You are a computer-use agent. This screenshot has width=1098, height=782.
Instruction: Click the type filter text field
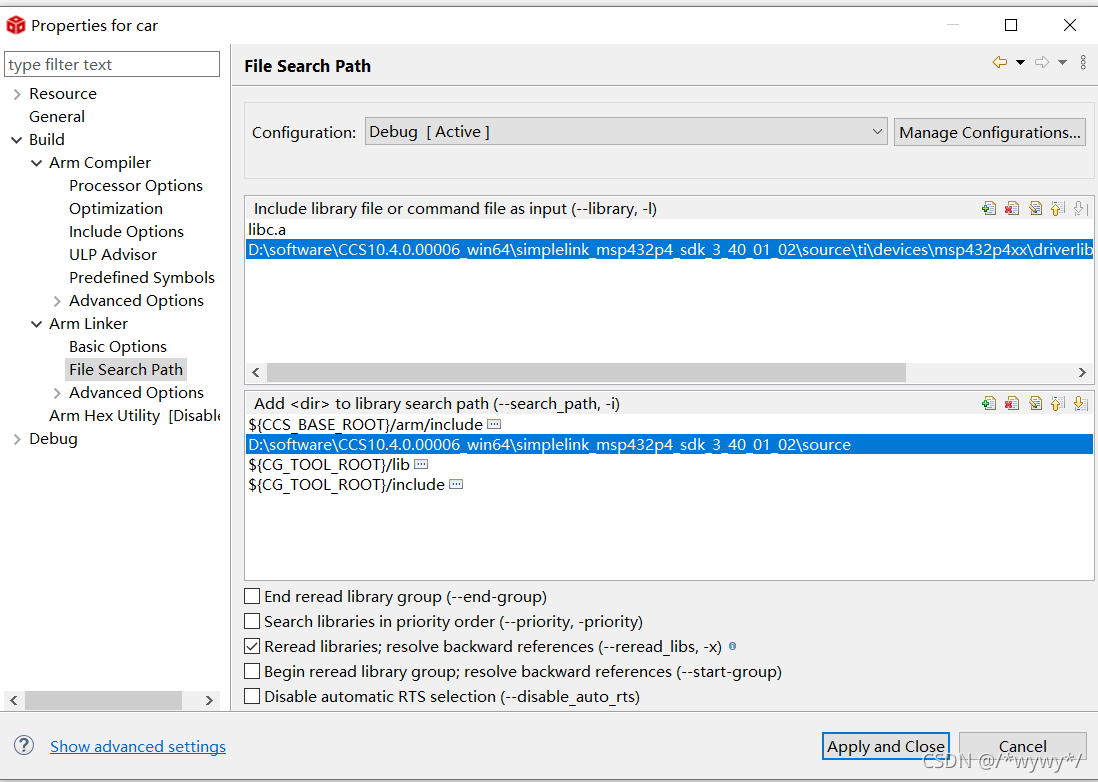112,64
